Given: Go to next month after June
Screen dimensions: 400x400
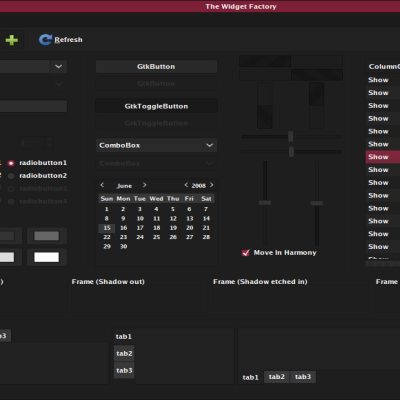Looking at the screenshot, I should (144, 185).
